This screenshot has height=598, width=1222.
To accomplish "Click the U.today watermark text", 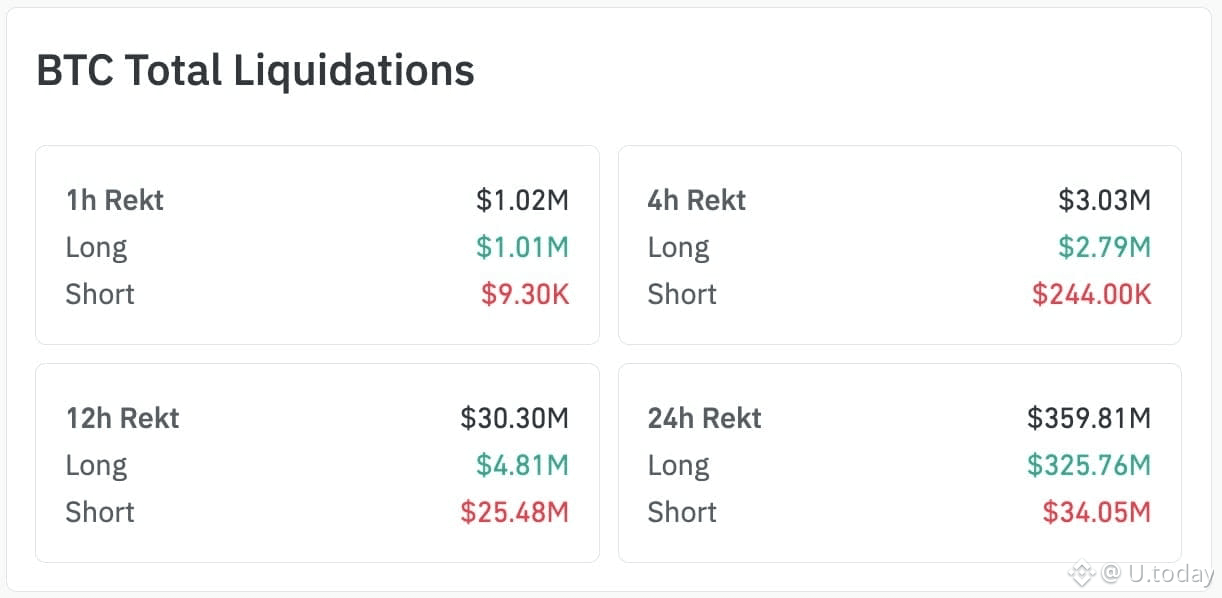I will (1158, 574).
